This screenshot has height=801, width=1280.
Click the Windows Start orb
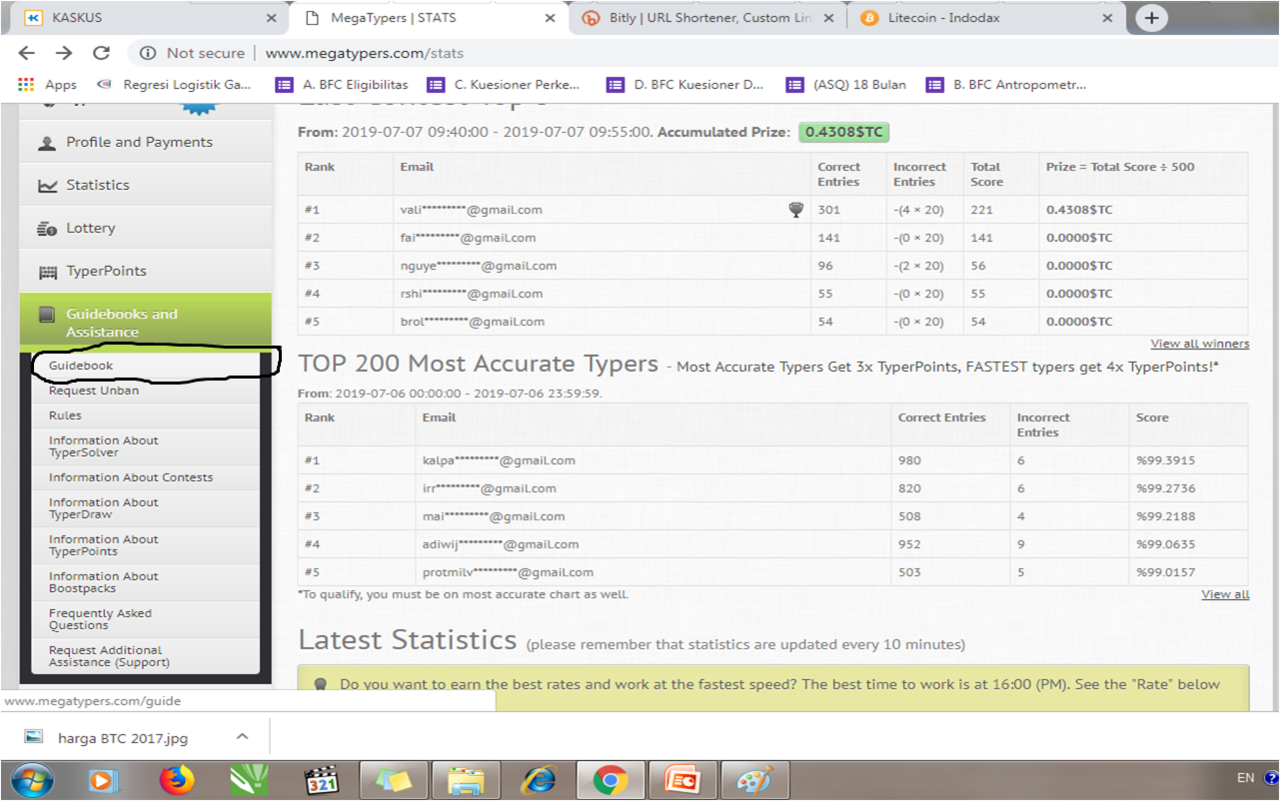(x=32, y=780)
